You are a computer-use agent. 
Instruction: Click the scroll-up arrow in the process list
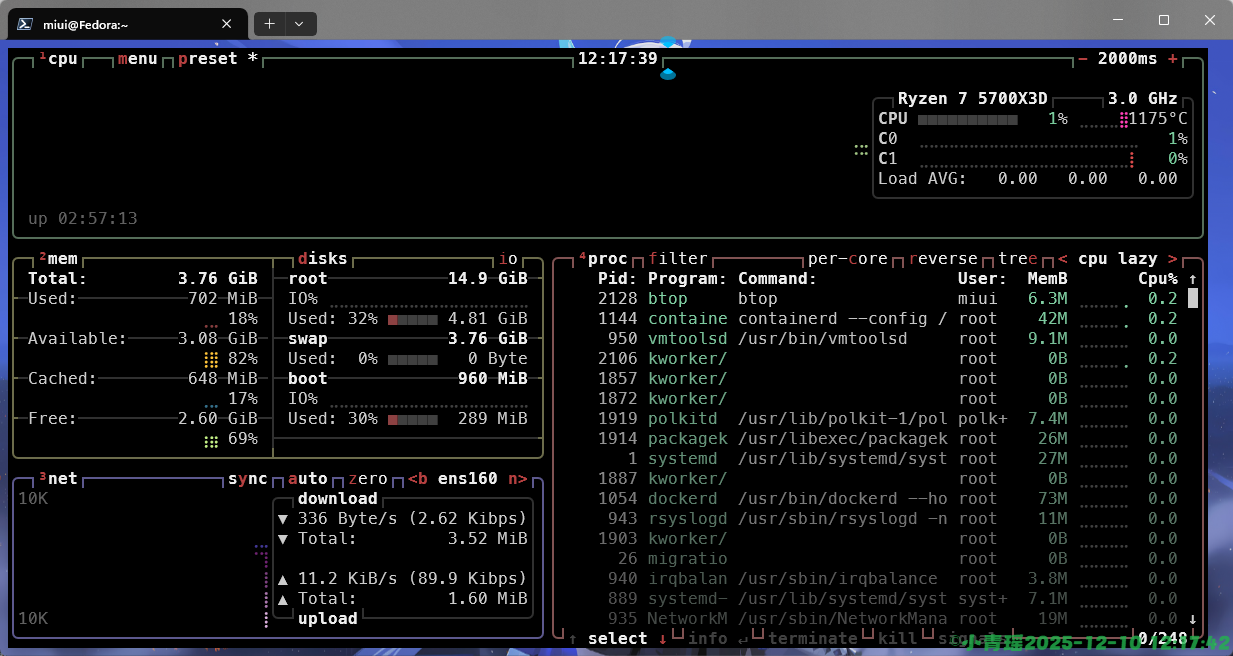point(1192,279)
